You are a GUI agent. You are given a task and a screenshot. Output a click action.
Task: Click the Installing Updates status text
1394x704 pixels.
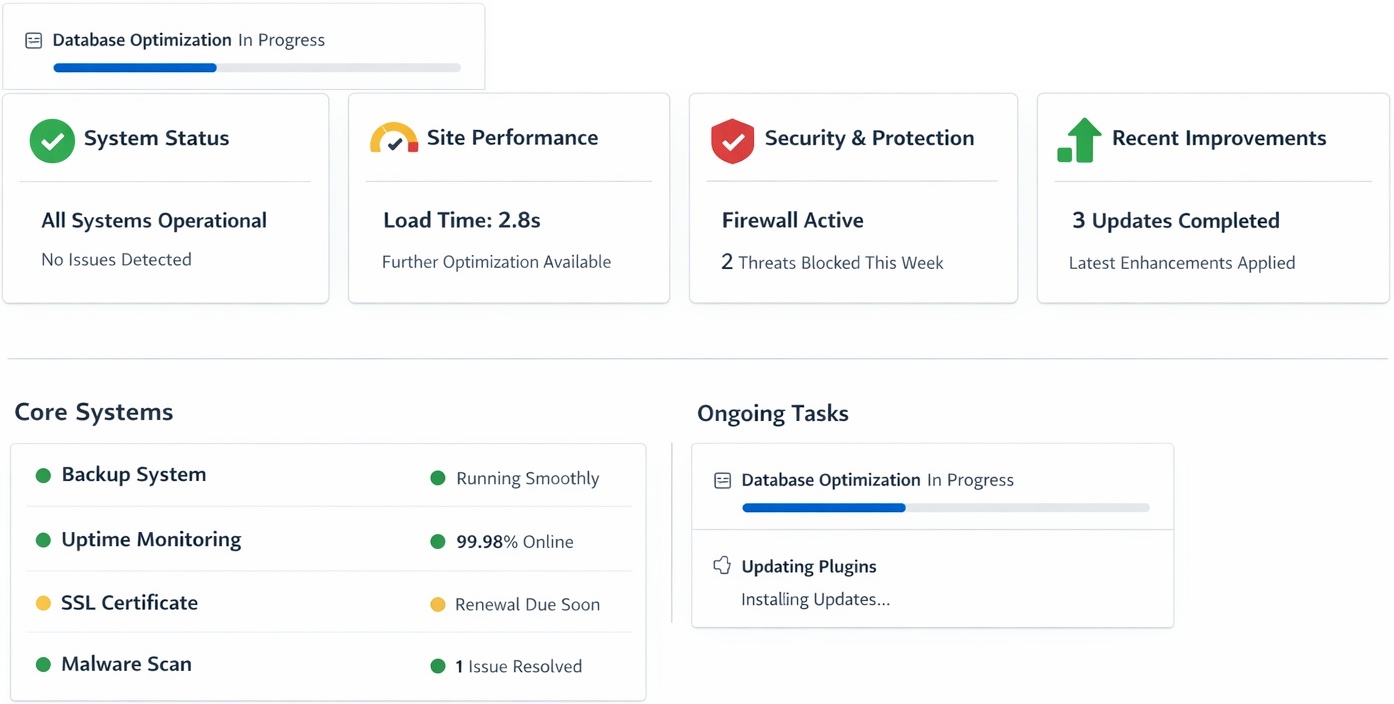[x=815, y=600]
